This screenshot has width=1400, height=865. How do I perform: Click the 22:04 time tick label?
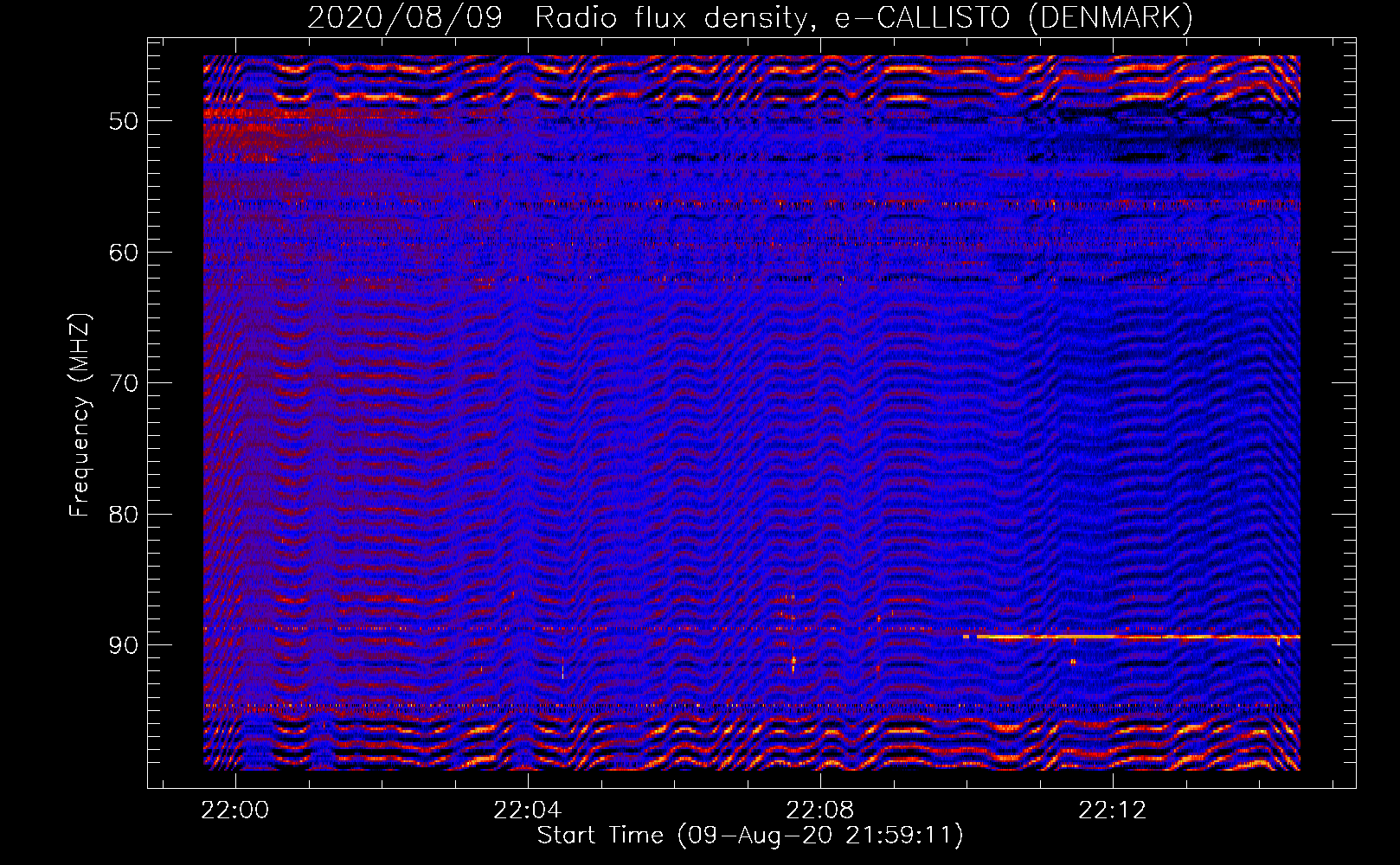pyautogui.click(x=527, y=810)
